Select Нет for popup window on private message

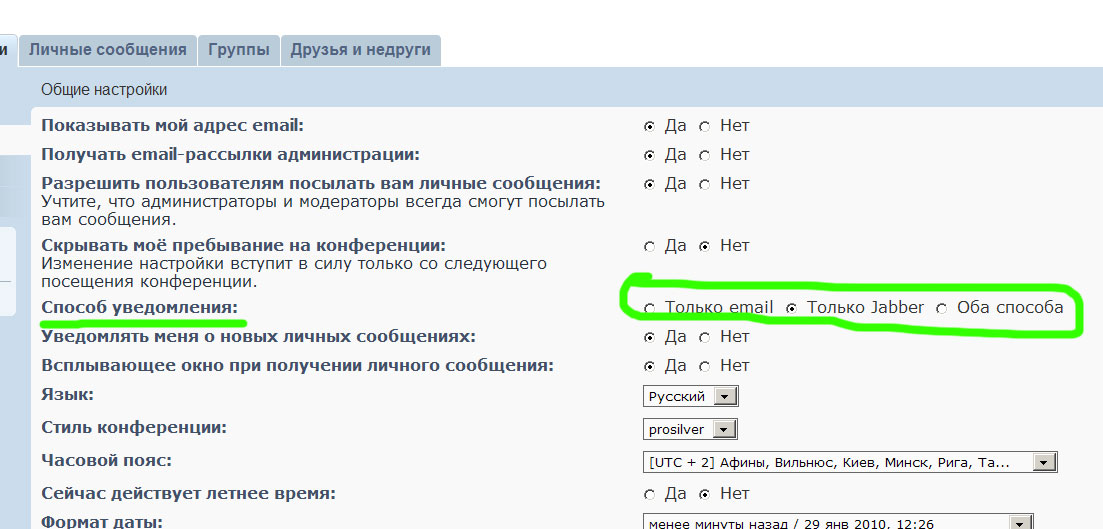point(705,367)
